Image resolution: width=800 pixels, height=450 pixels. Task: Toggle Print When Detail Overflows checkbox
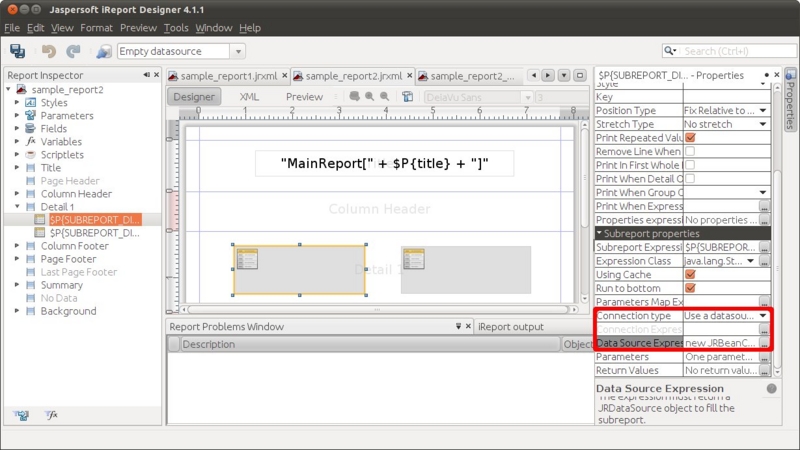click(x=690, y=179)
